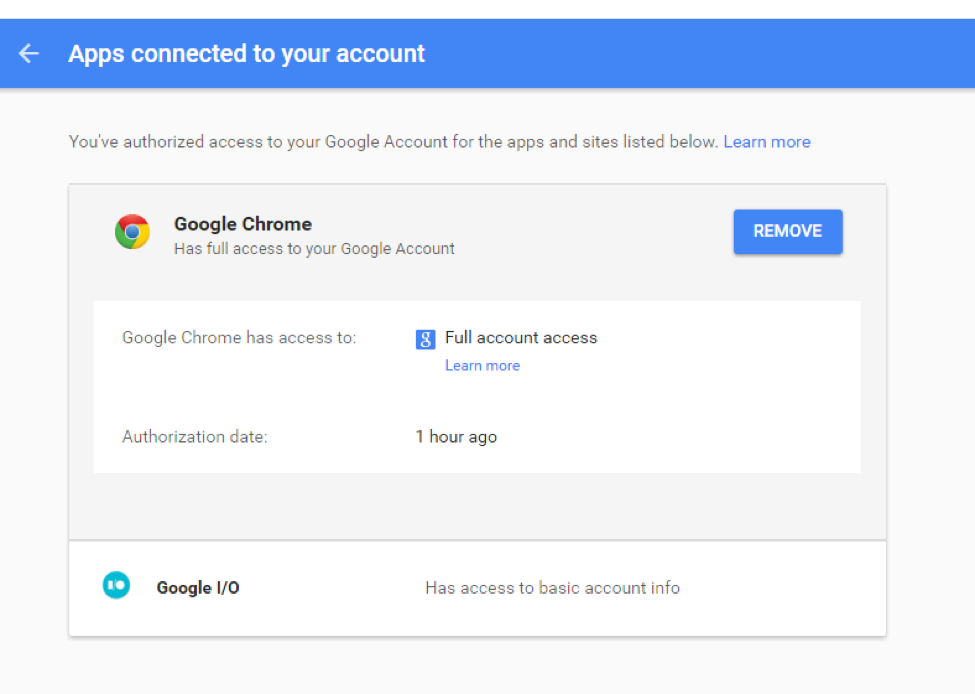Select the 'Apps connected to your account' title
This screenshot has width=975, height=694.
point(246,54)
